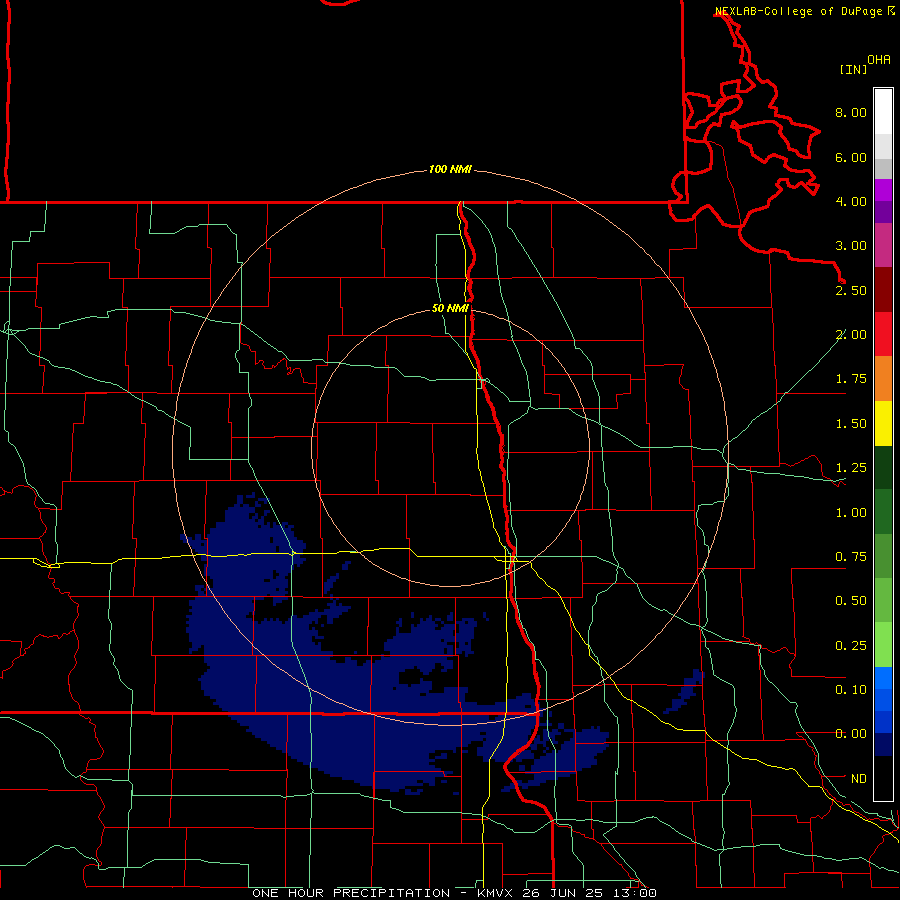This screenshot has height=900, width=900.
Task: Select the 1.00 legend value
Action: [x=851, y=513]
